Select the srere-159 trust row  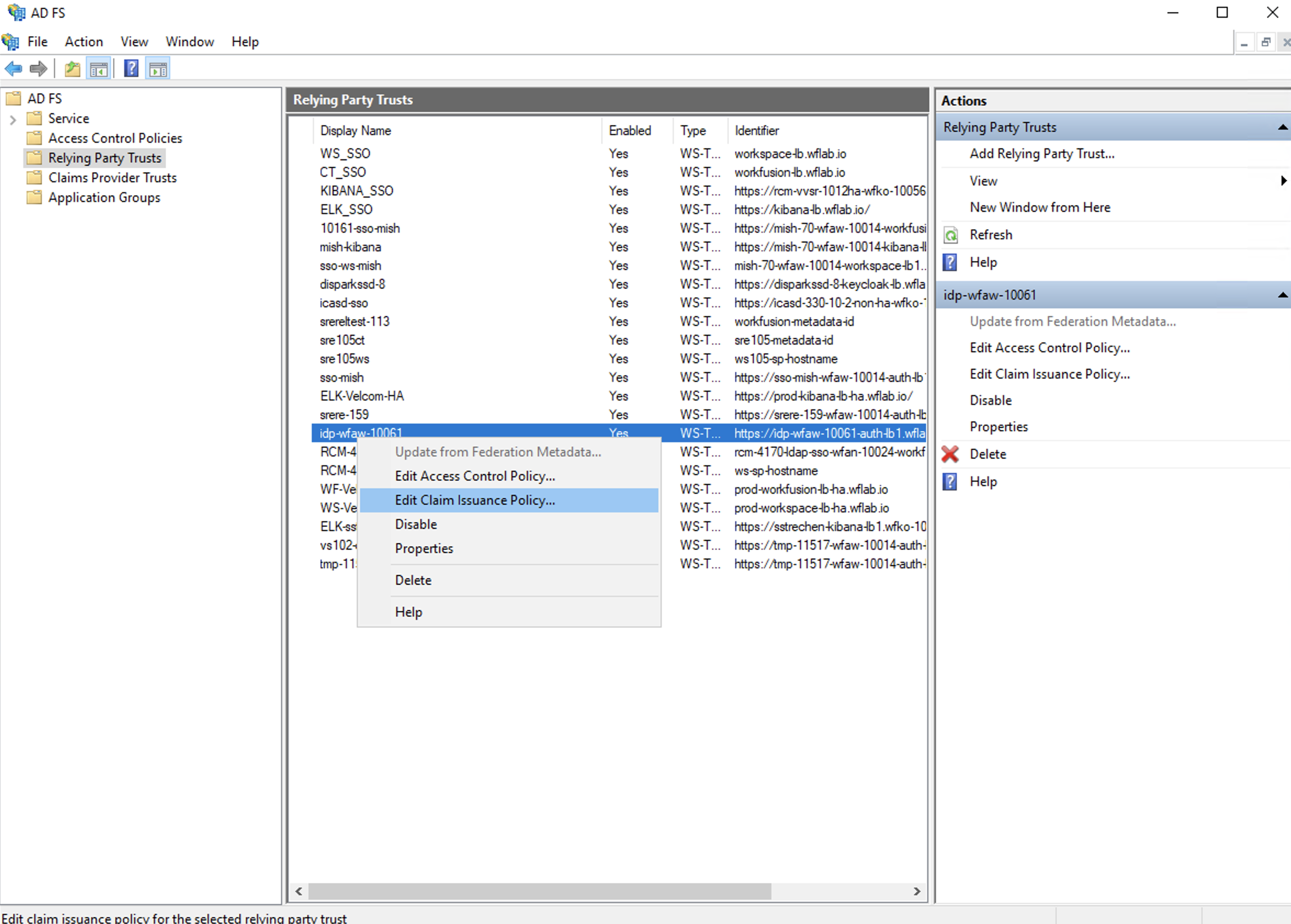(x=619, y=415)
